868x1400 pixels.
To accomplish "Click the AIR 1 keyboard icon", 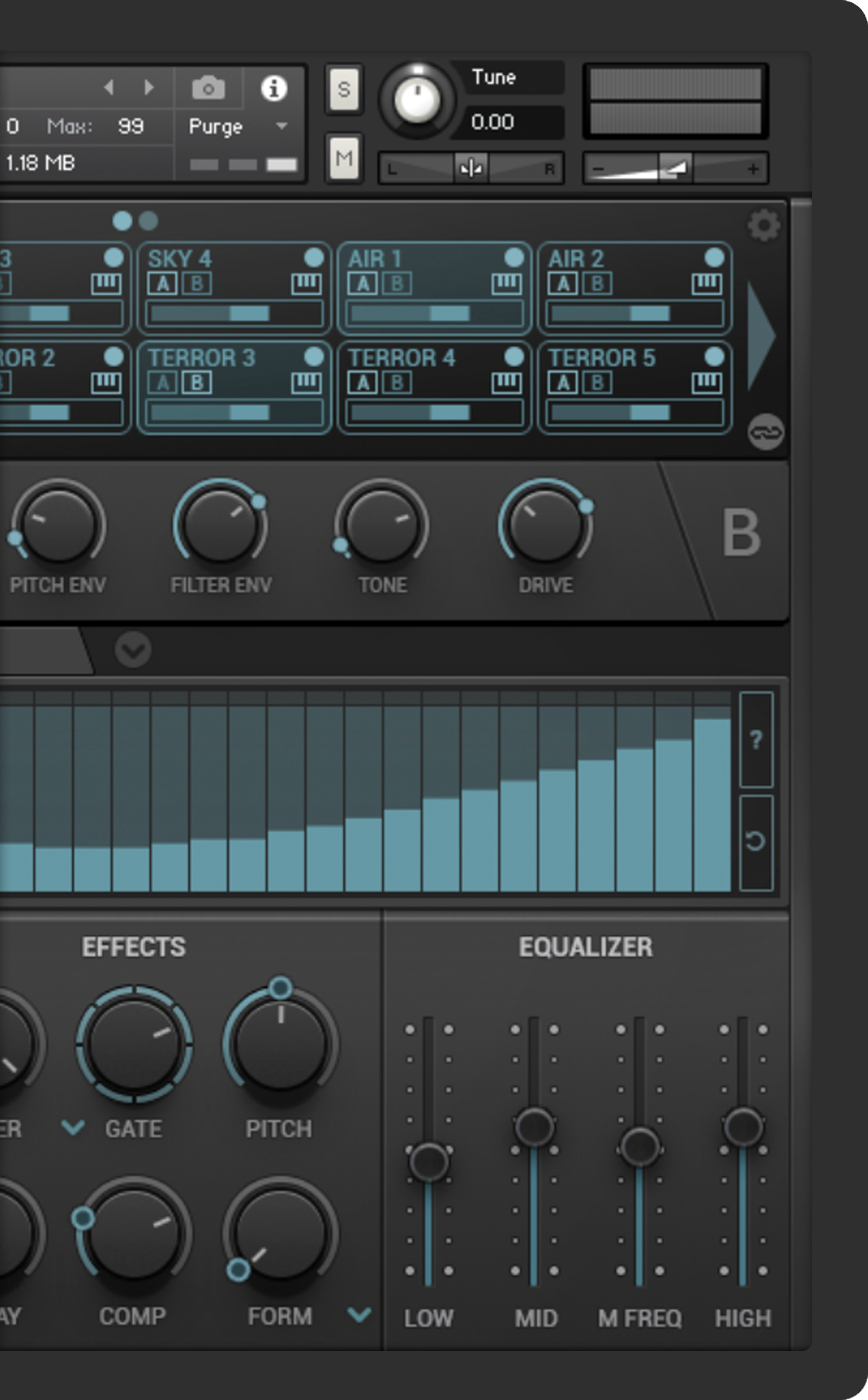I will 506,284.
